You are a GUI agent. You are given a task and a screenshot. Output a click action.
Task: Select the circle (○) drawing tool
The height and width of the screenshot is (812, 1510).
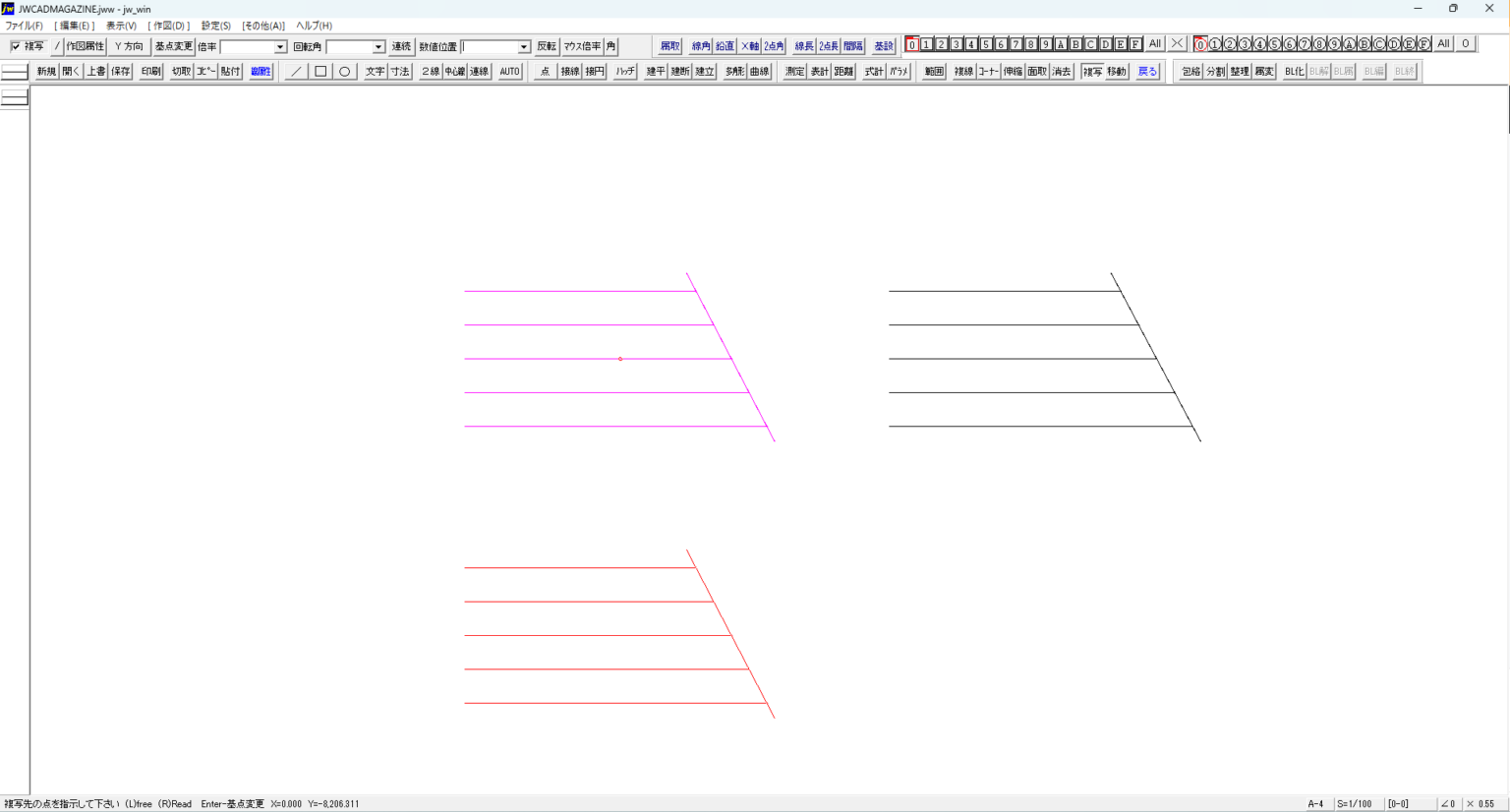[x=345, y=72]
